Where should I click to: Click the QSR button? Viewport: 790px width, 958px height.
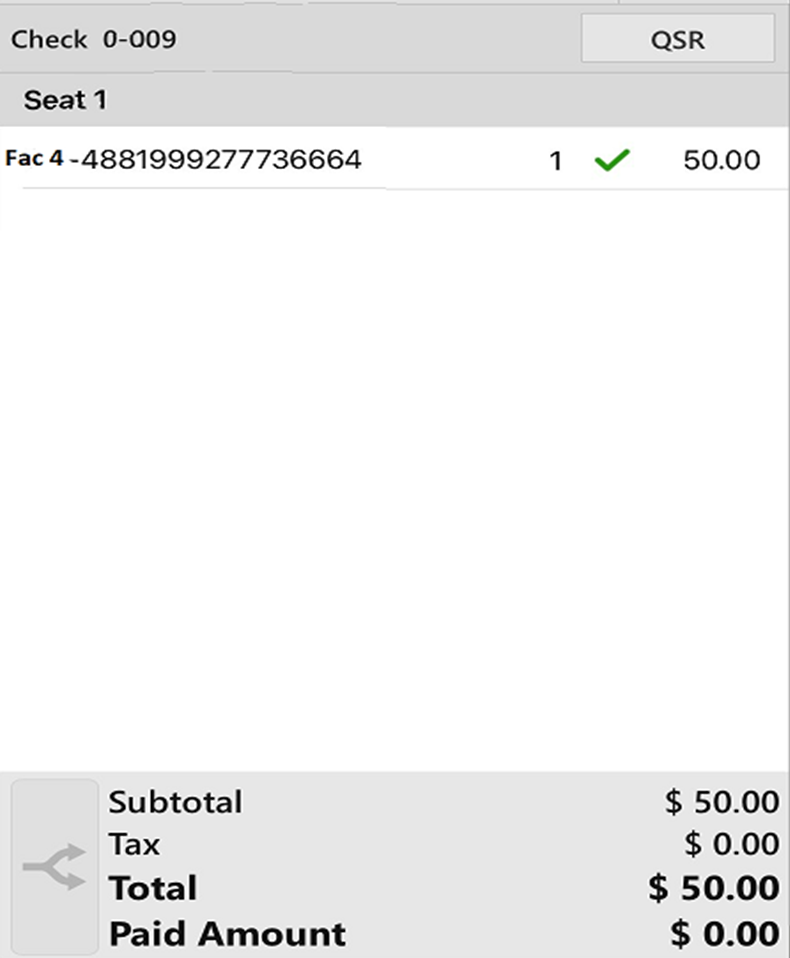(x=677, y=40)
